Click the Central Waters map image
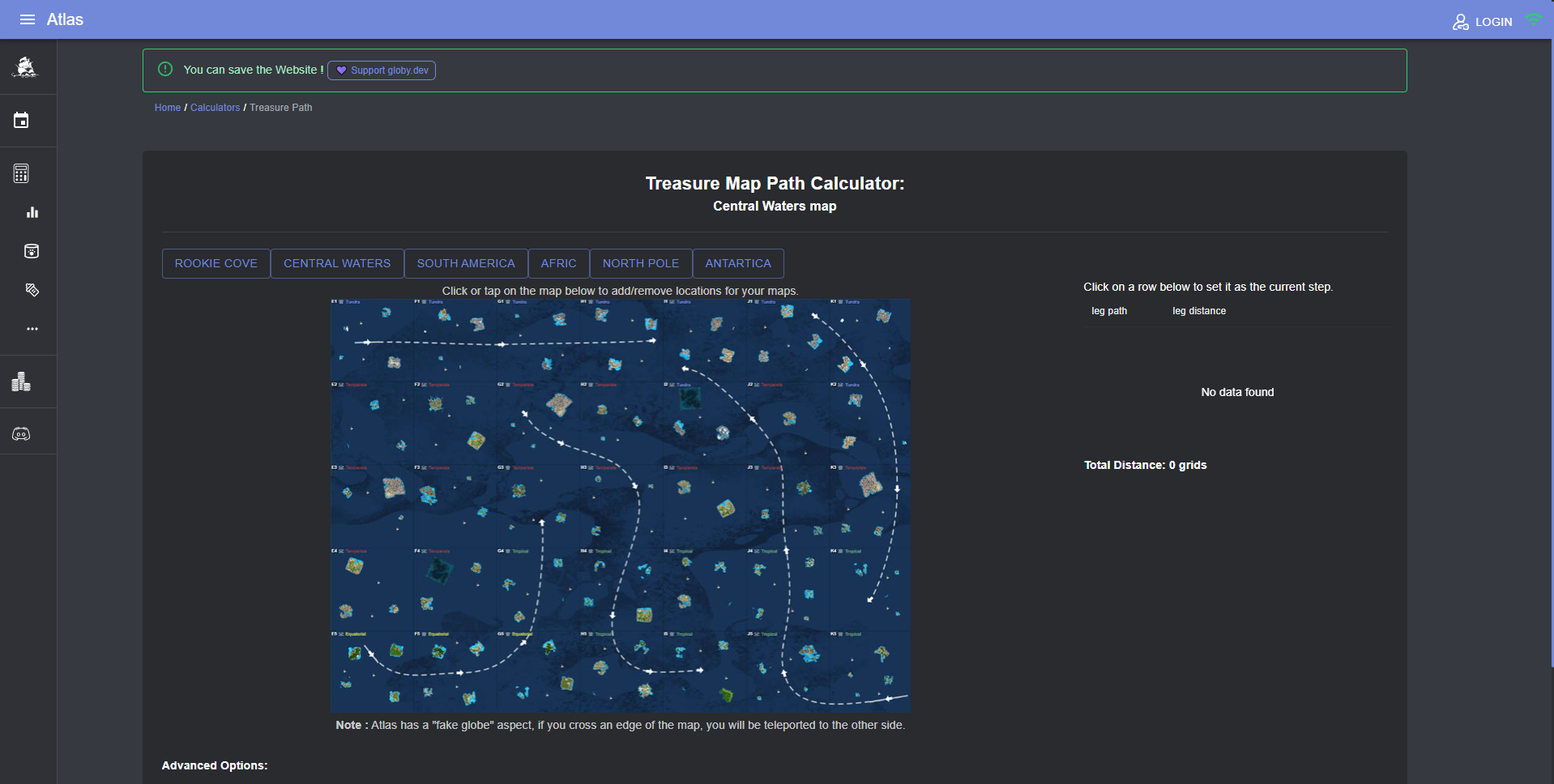Viewport: 1554px width, 784px height. click(620, 505)
